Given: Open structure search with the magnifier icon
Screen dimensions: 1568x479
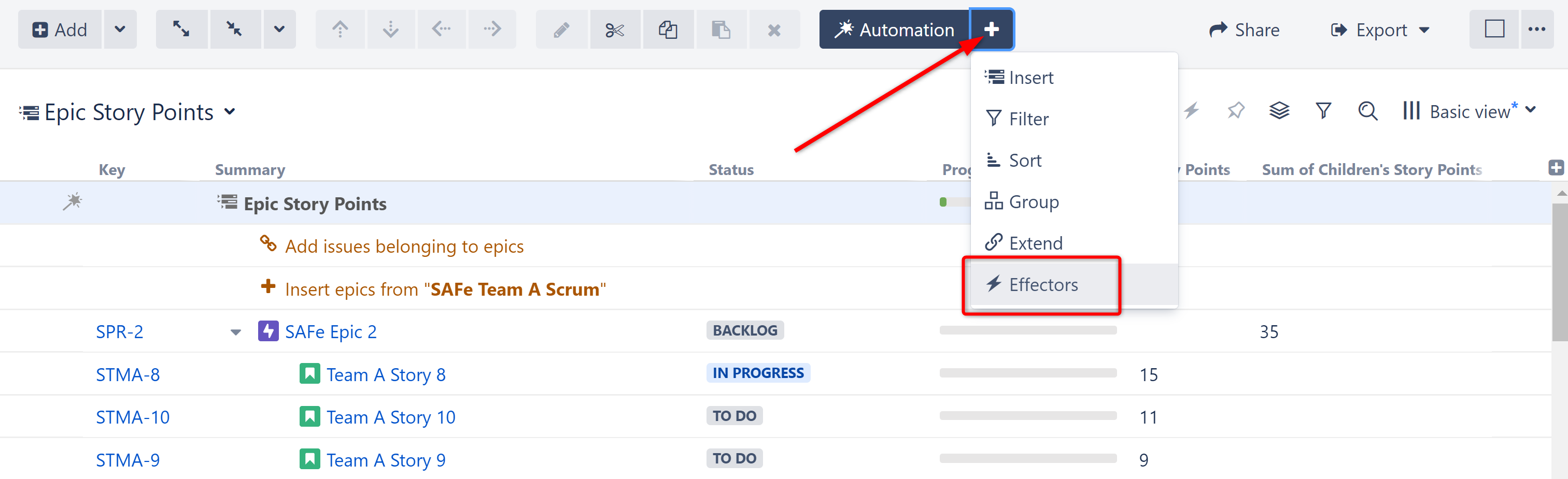Looking at the screenshot, I should click(x=1367, y=111).
